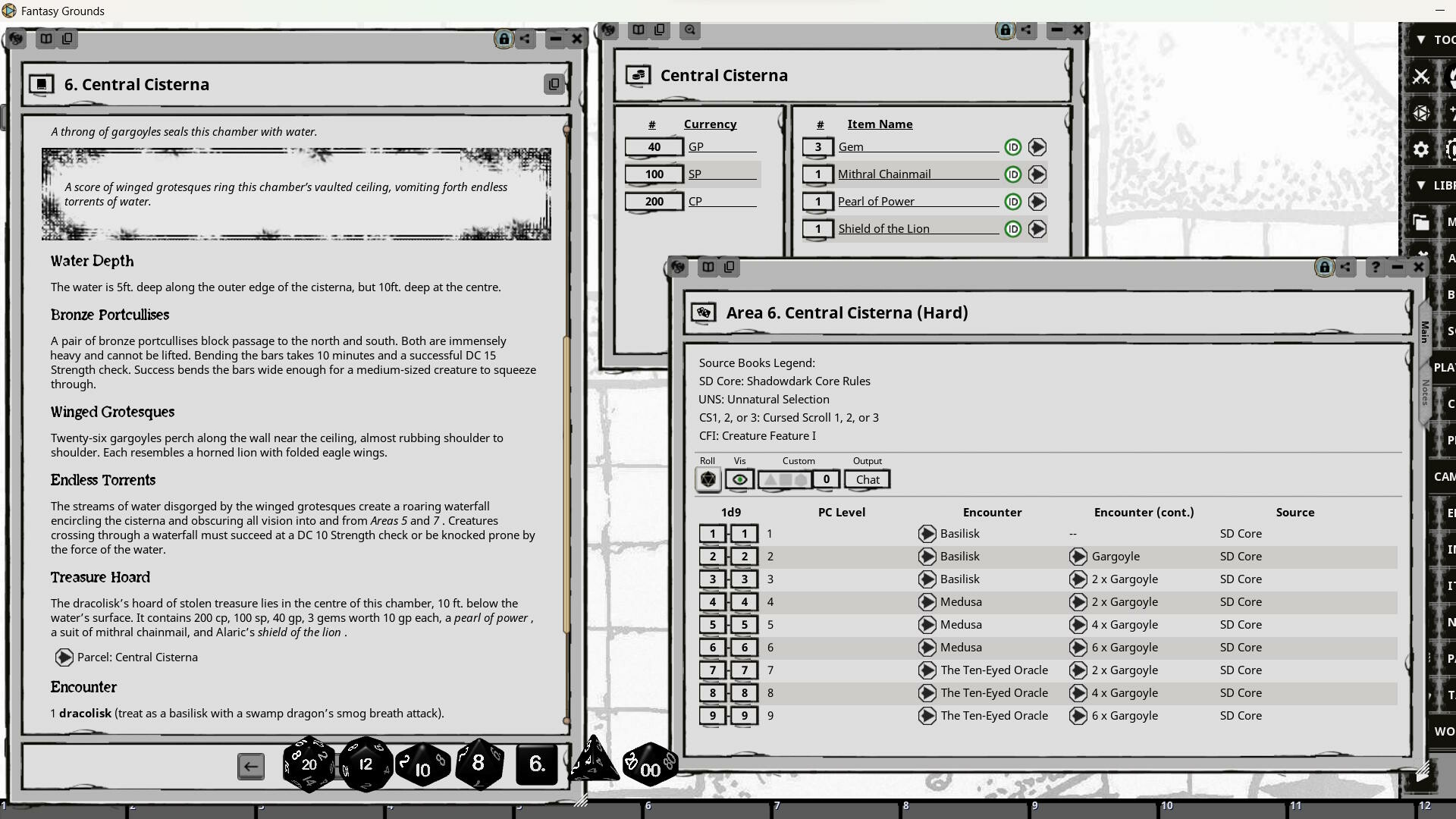Collapse the LIBRARY section in the sidebar

point(1422,186)
